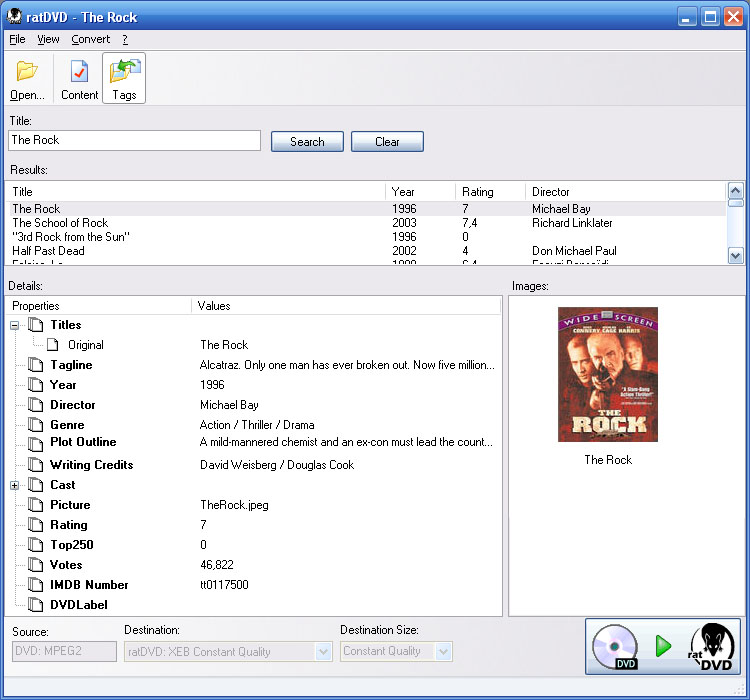Open the File menu
750x700 pixels.
(17, 39)
